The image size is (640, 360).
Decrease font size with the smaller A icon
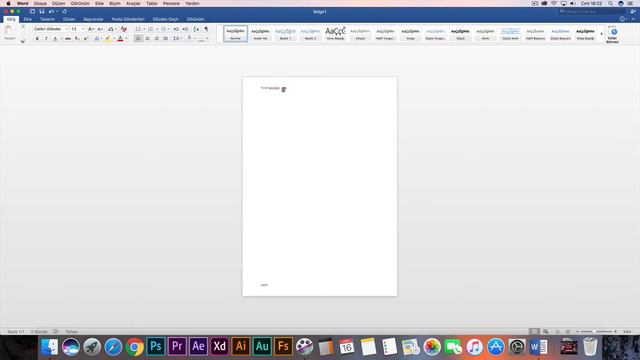[100, 29]
